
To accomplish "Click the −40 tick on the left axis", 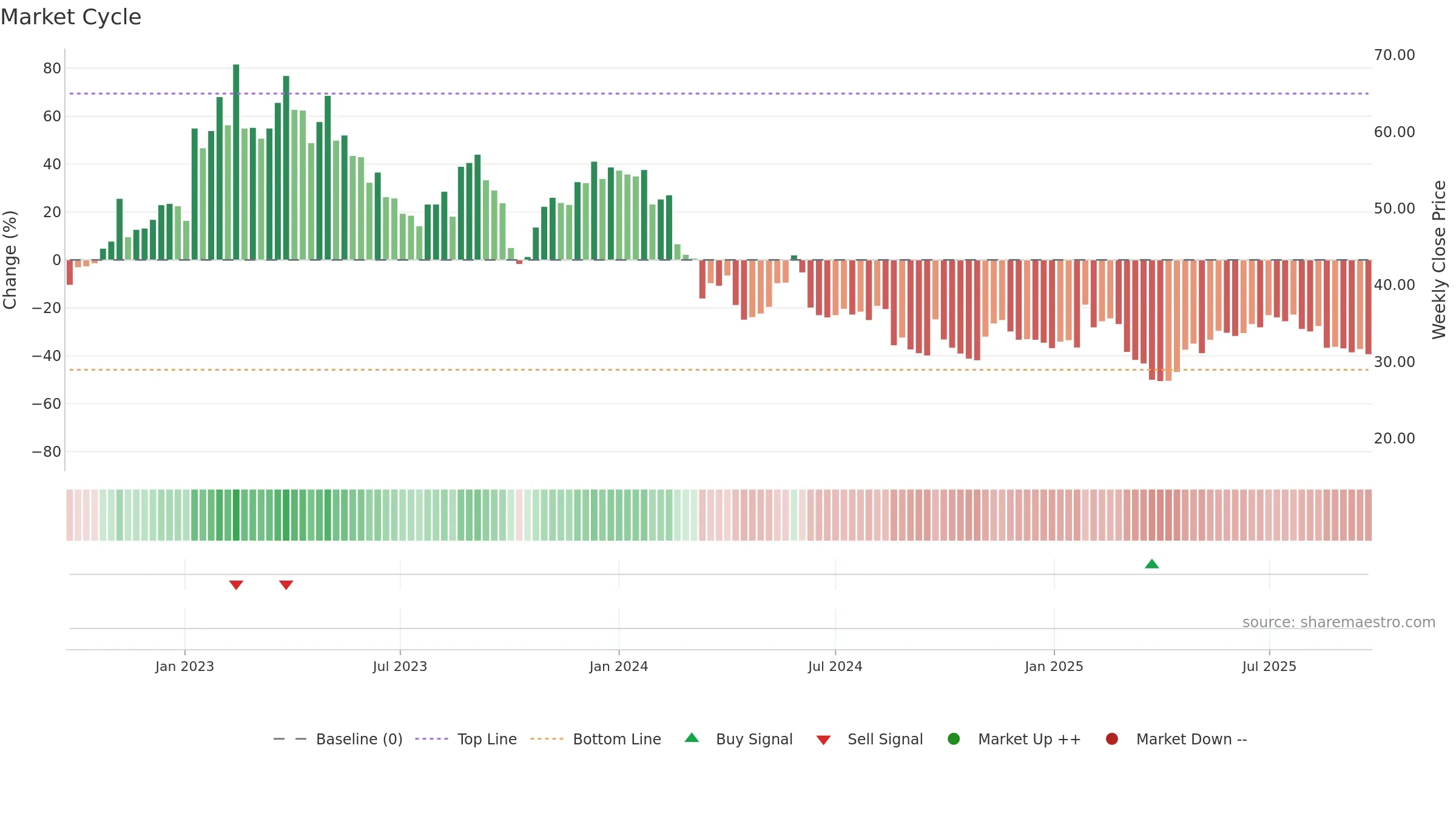I will tap(46, 356).
